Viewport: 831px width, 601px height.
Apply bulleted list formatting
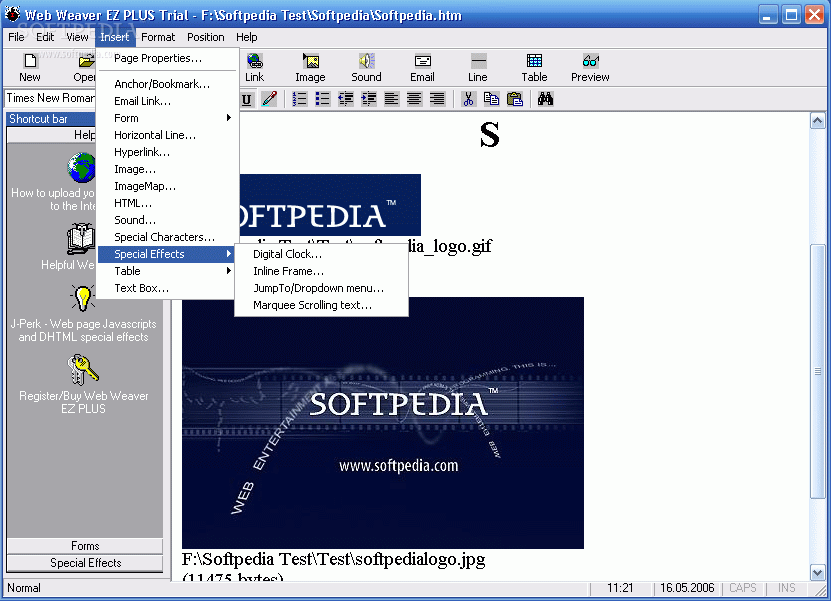(323, 99)
